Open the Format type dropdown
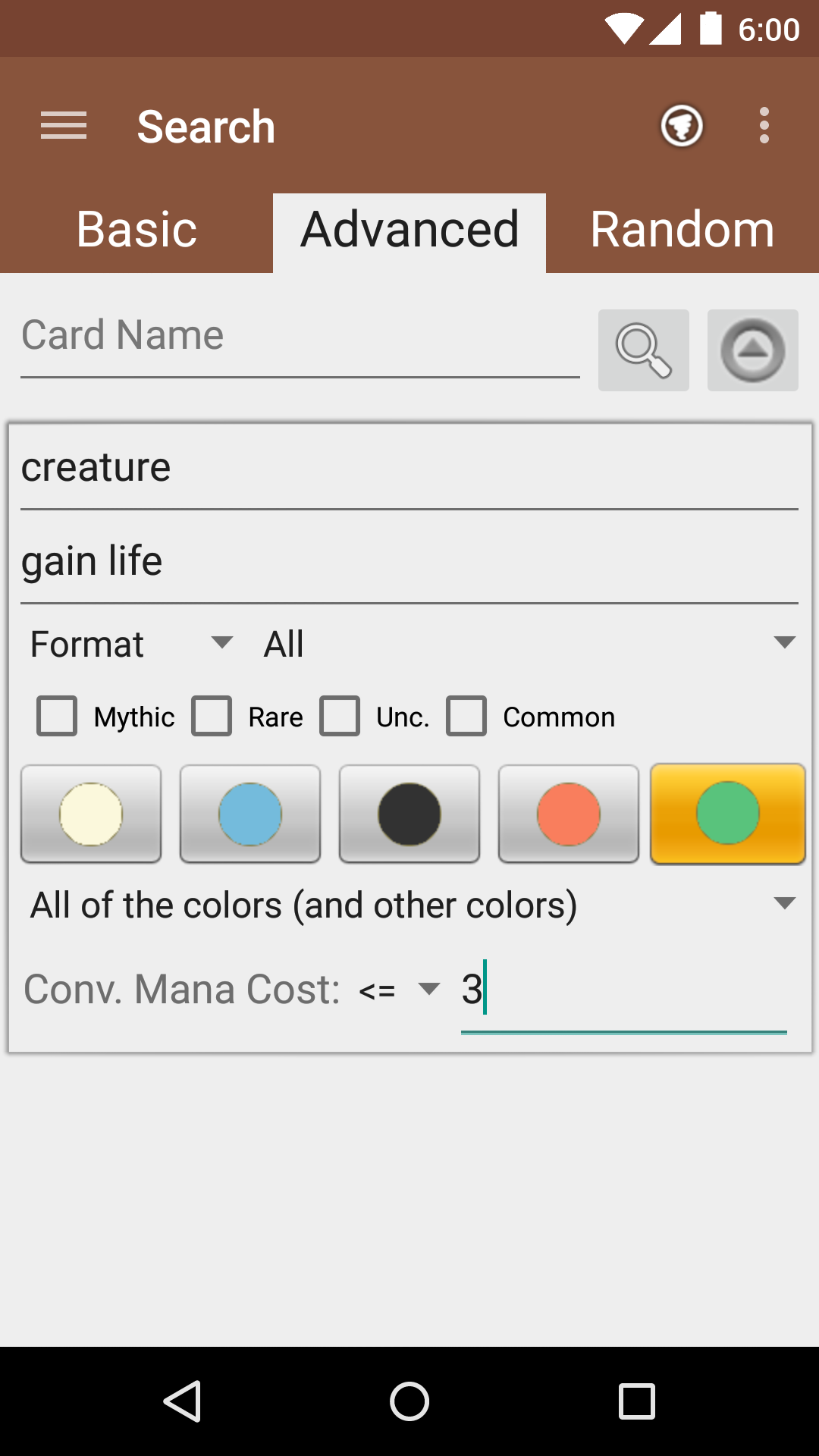 coord(130,645)
